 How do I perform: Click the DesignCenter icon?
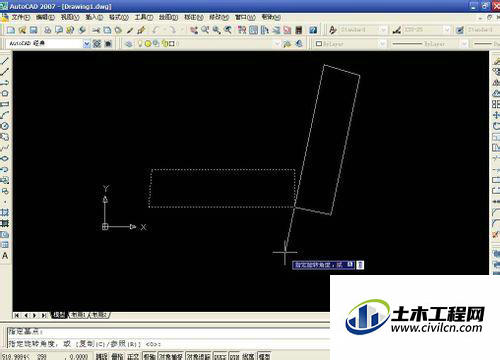253,30
